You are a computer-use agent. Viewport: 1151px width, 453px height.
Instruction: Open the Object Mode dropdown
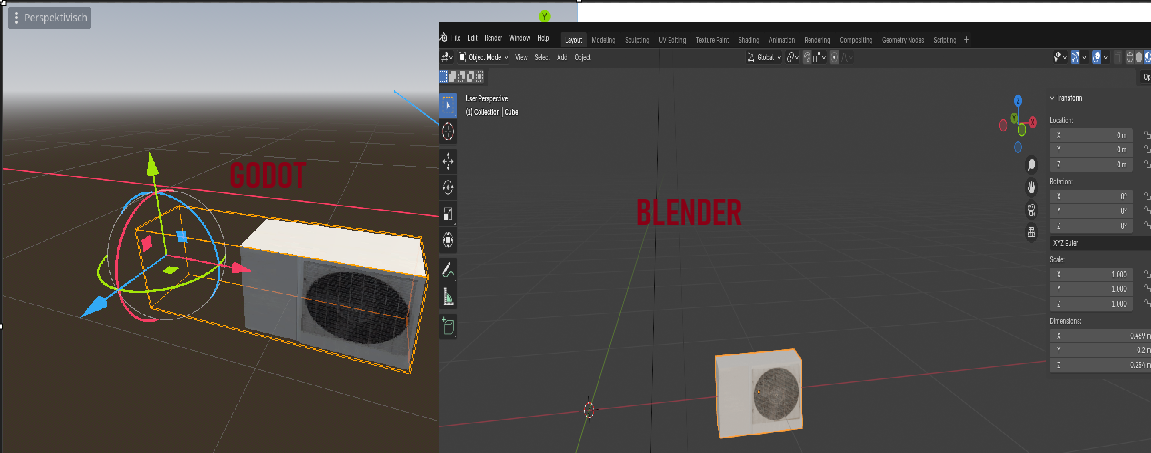click(x=484, y=57)
